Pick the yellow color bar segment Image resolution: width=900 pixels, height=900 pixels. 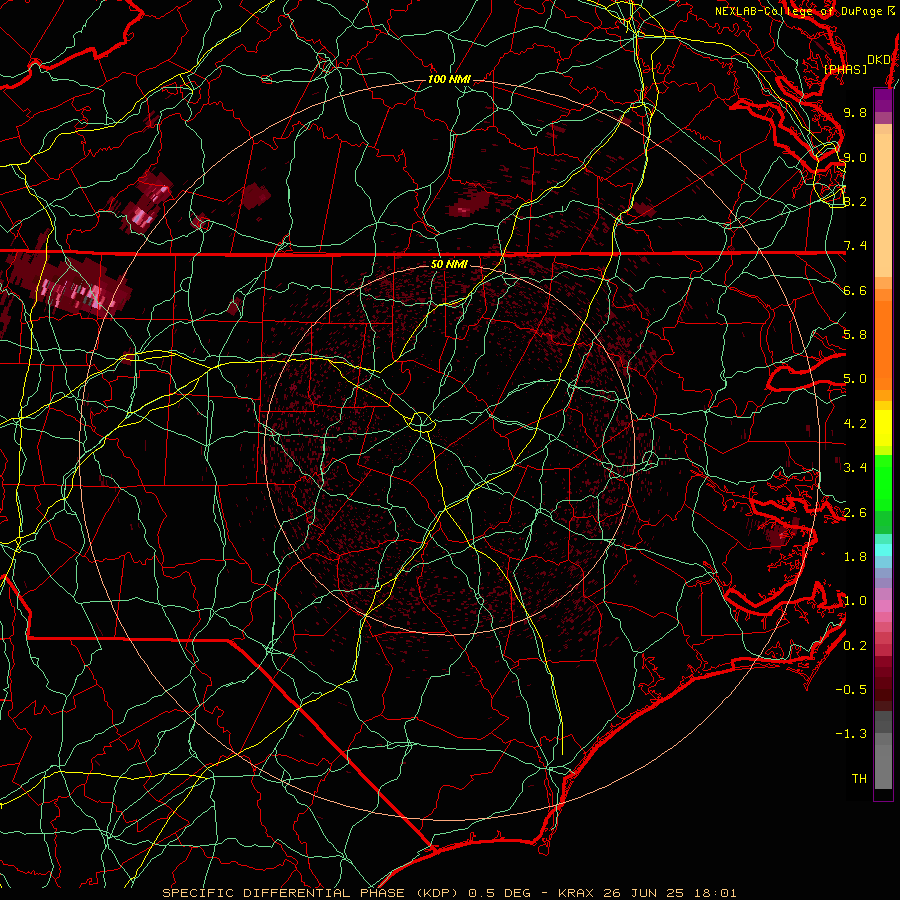coord(883,428)
